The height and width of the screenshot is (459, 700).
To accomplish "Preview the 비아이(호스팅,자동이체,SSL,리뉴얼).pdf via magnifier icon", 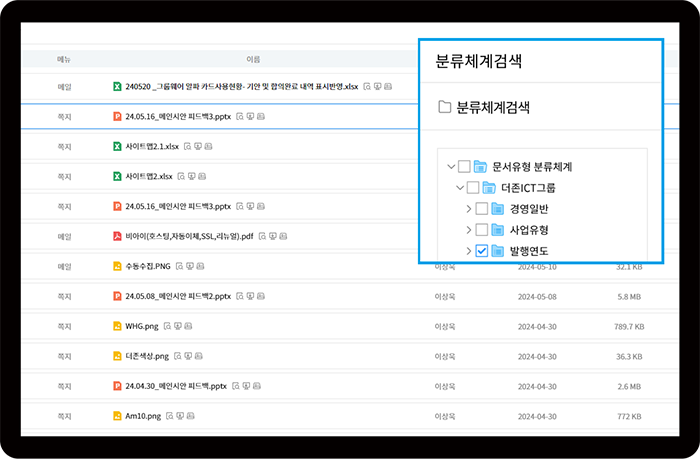I will pyautogui.click(x=262, y=236).
